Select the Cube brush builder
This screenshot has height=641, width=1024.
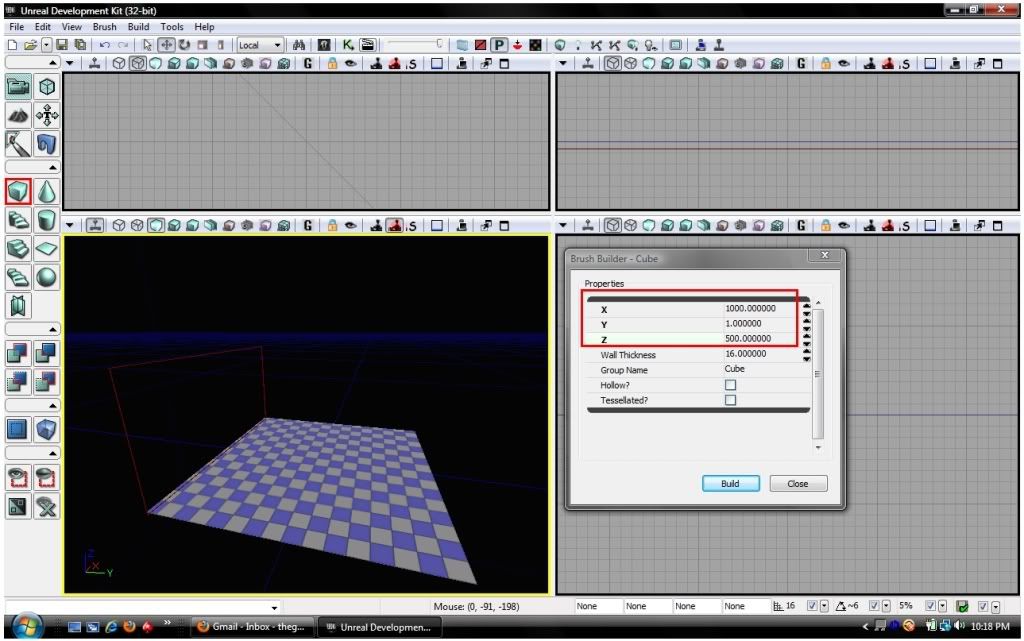(x=18, y=192)
